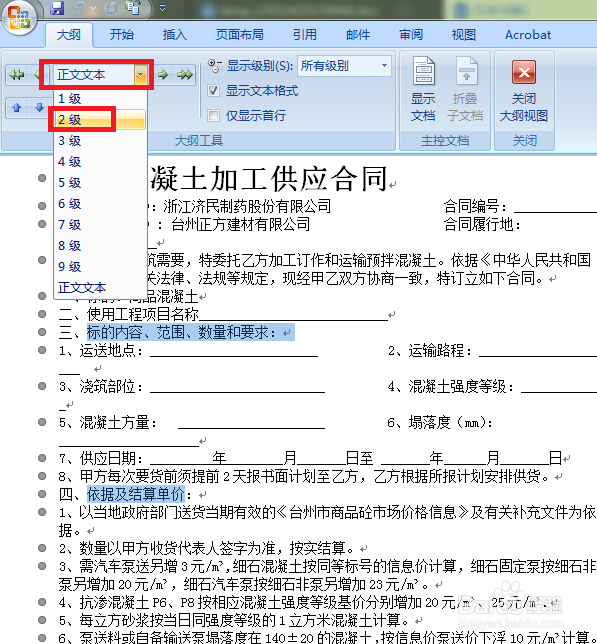Open the 视图 ribbon tab
Screen dimensions: 597x644
[x=464, y=35]
